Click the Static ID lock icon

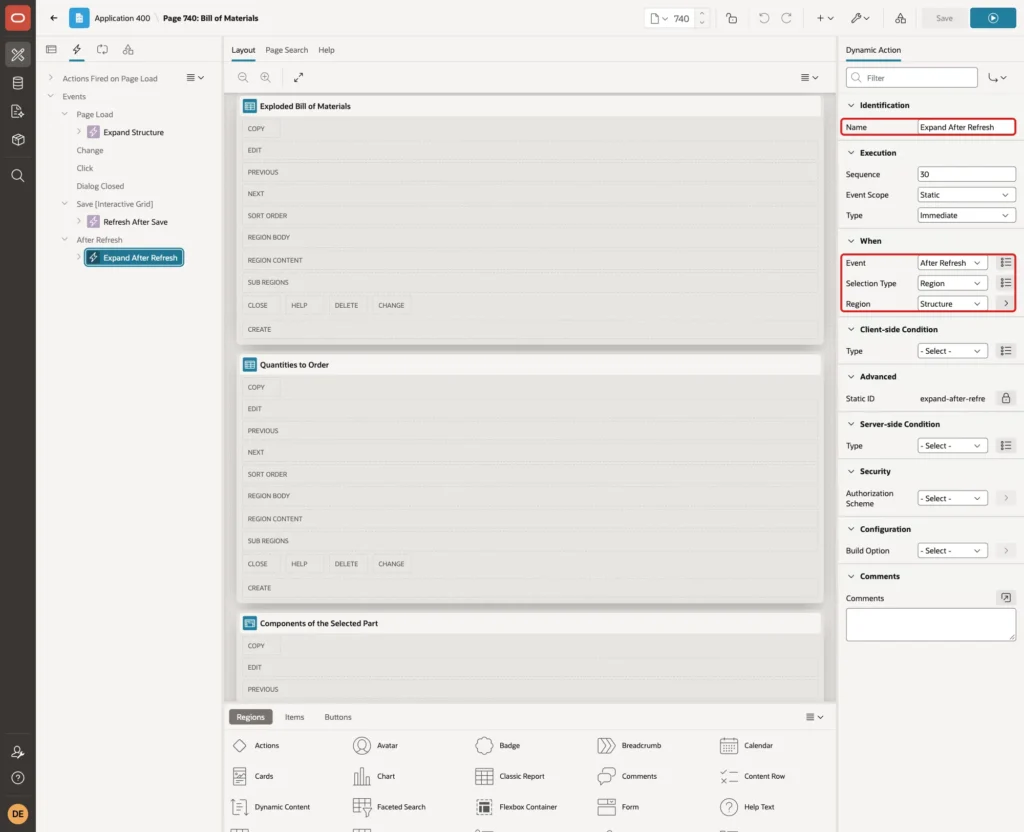[1006, 398]
